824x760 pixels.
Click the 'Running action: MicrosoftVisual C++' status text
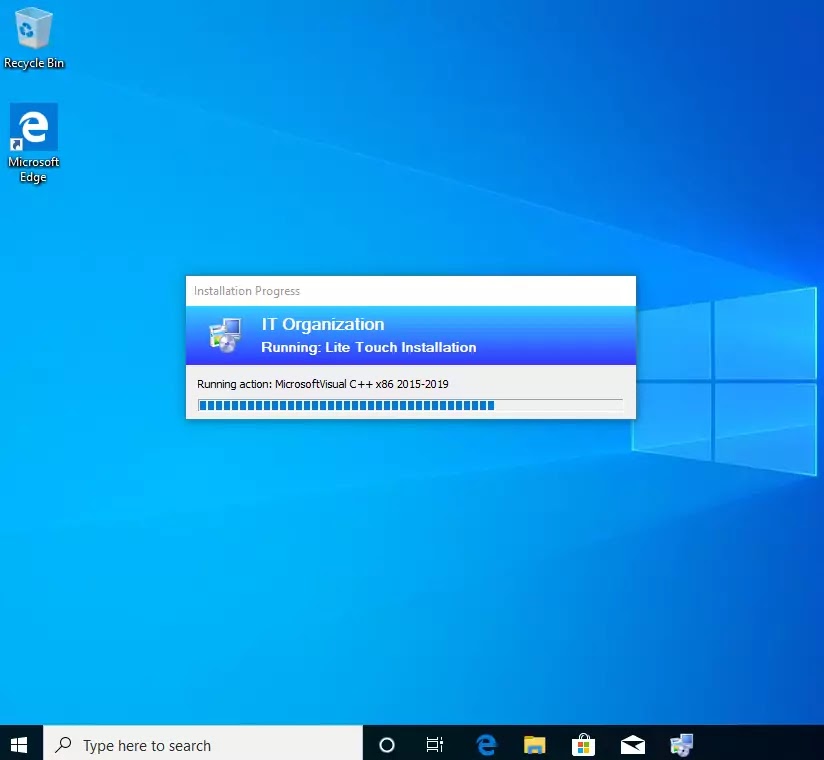click(323, 384)
